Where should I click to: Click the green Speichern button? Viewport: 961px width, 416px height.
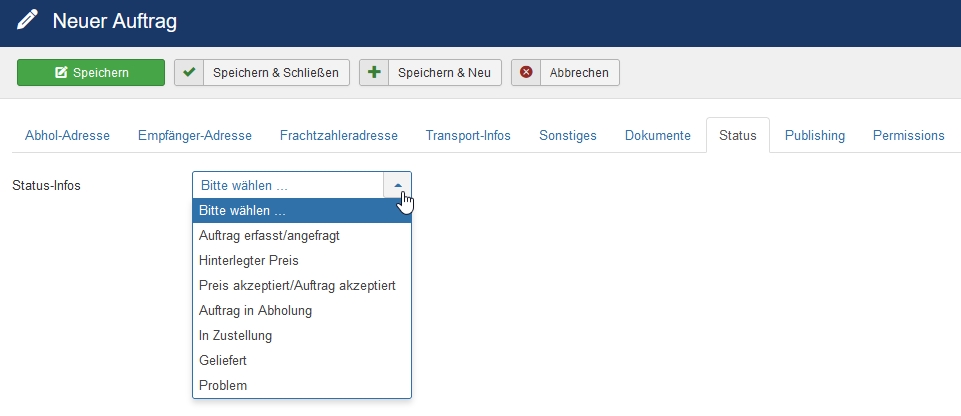click(91, 72)
